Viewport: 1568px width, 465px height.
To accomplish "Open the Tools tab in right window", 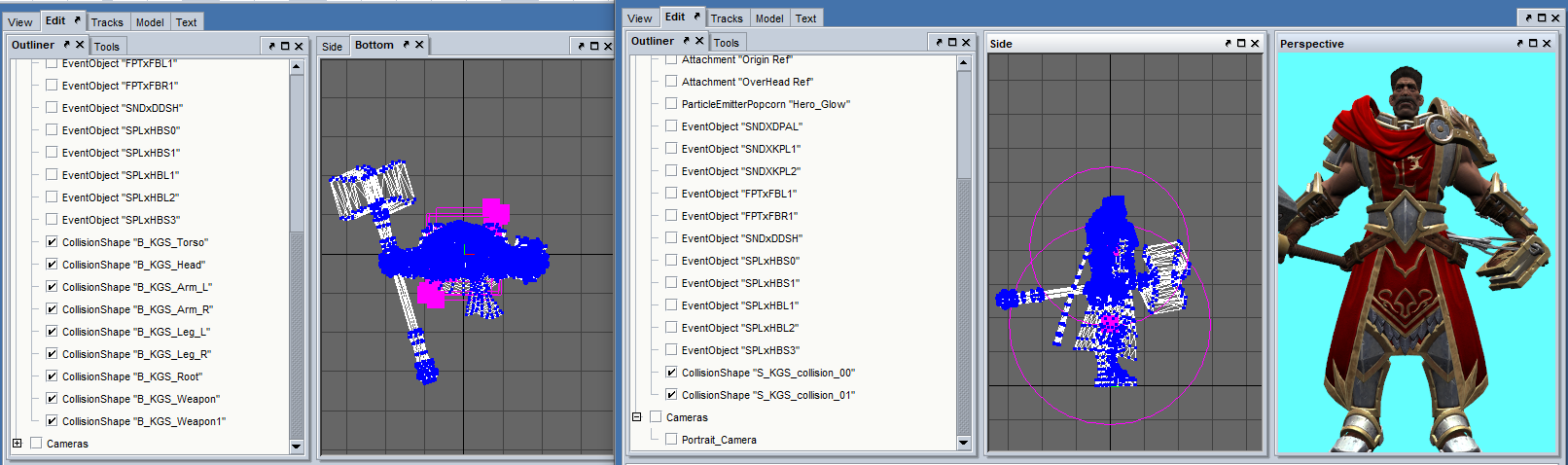I will pos(727,43).
